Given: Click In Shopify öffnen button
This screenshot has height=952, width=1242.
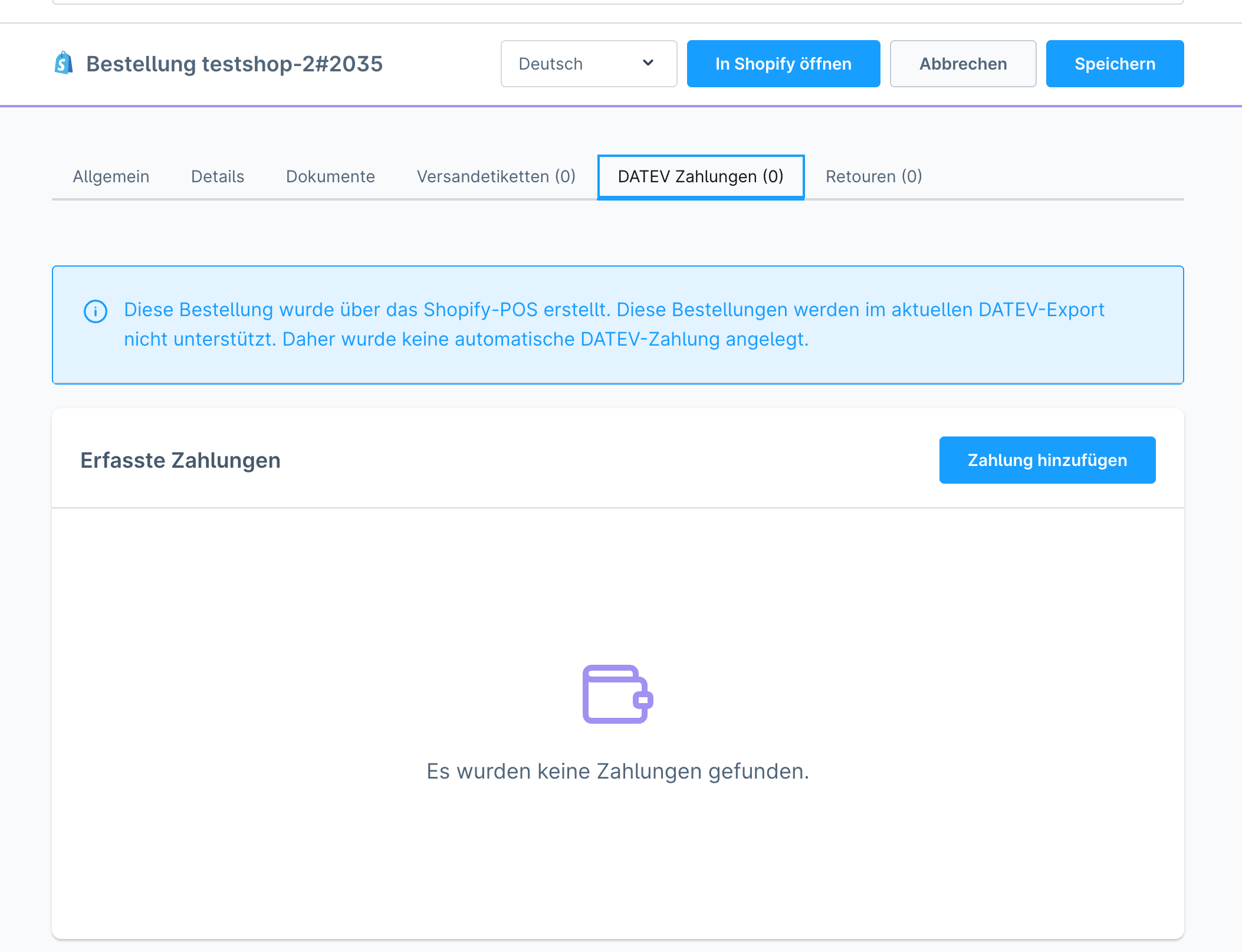Looking at the screenshot, I should (783, 64).
